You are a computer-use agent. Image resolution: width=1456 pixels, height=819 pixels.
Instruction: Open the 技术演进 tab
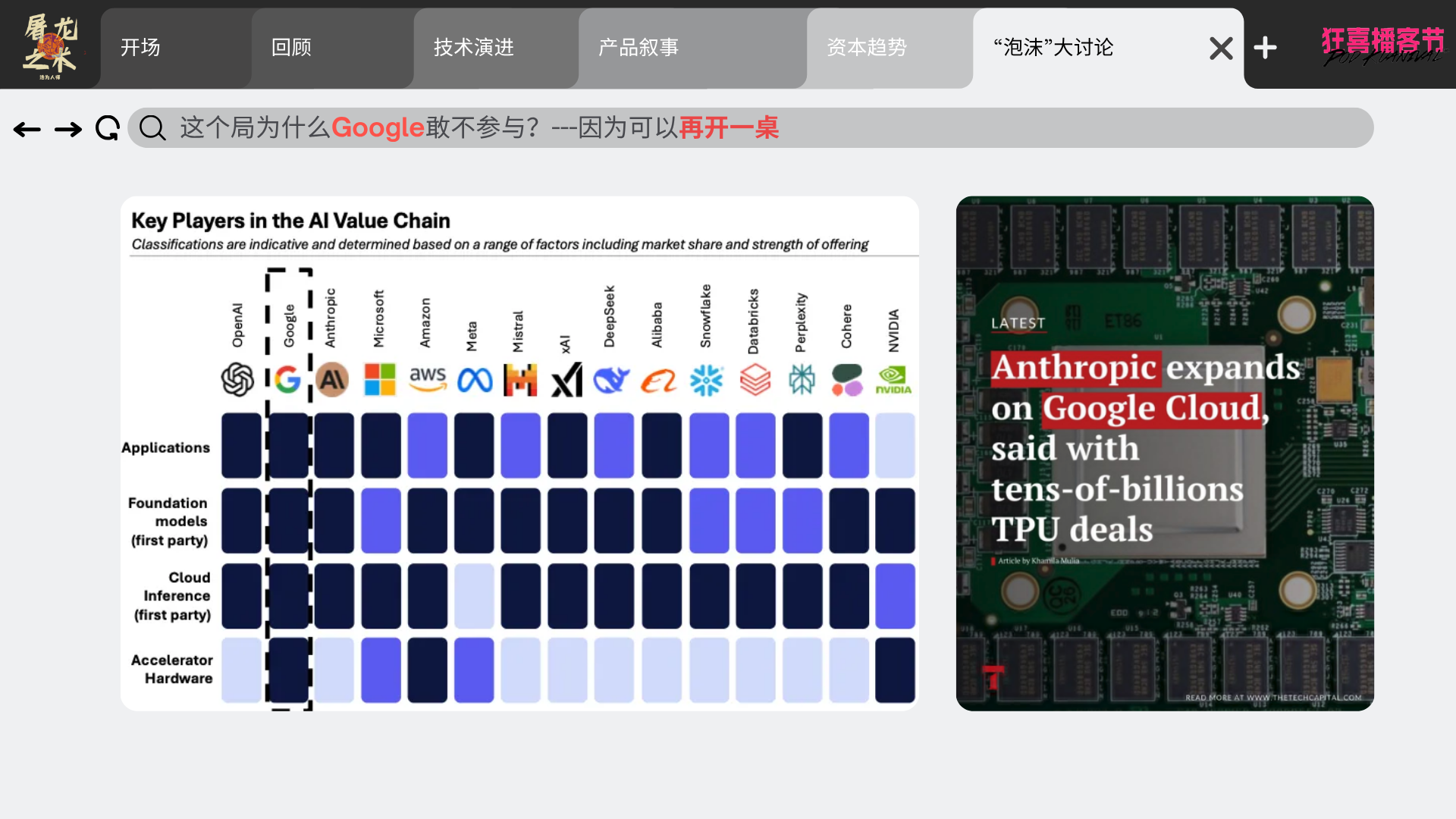[474, 48]
